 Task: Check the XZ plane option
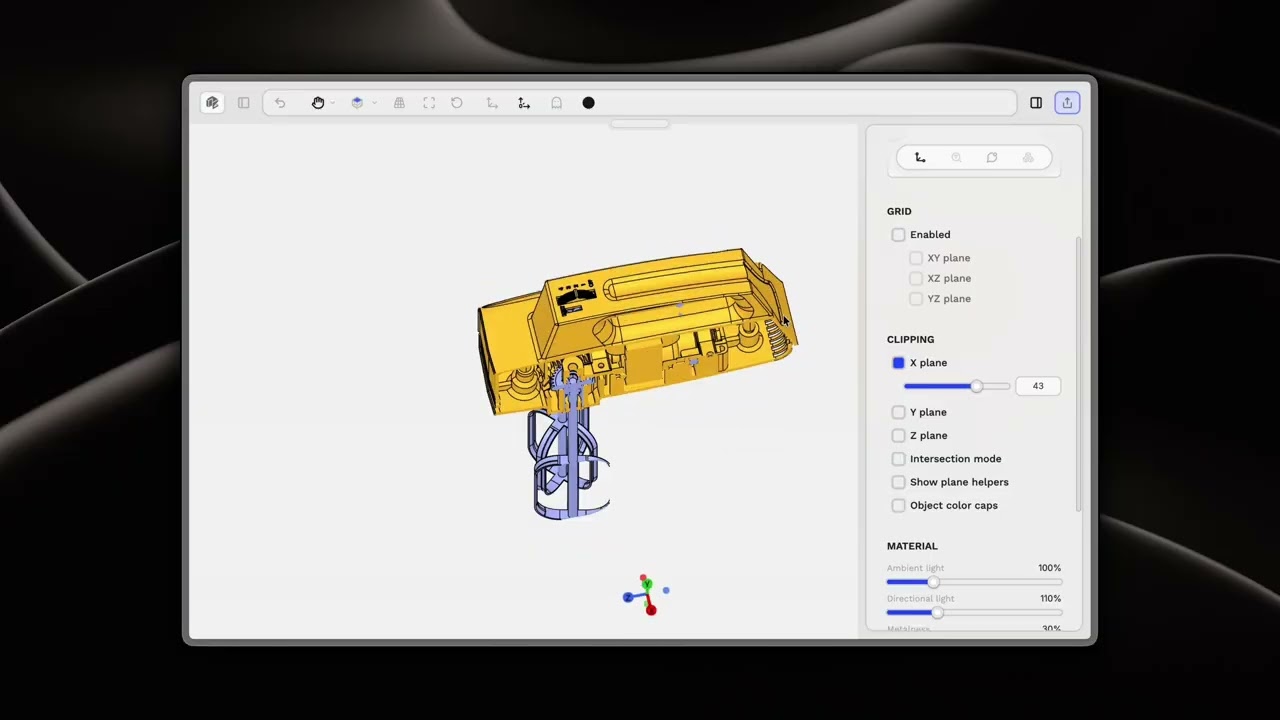pyautogui.click(x=916, y=278)
